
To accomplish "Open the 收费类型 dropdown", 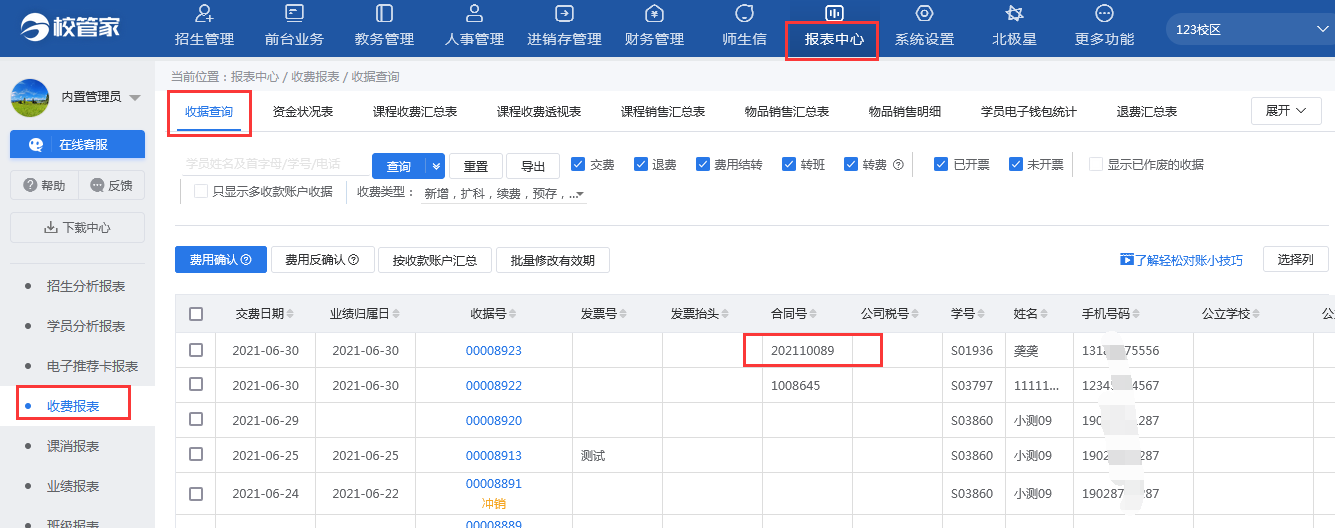I will (x=504, y=194).
